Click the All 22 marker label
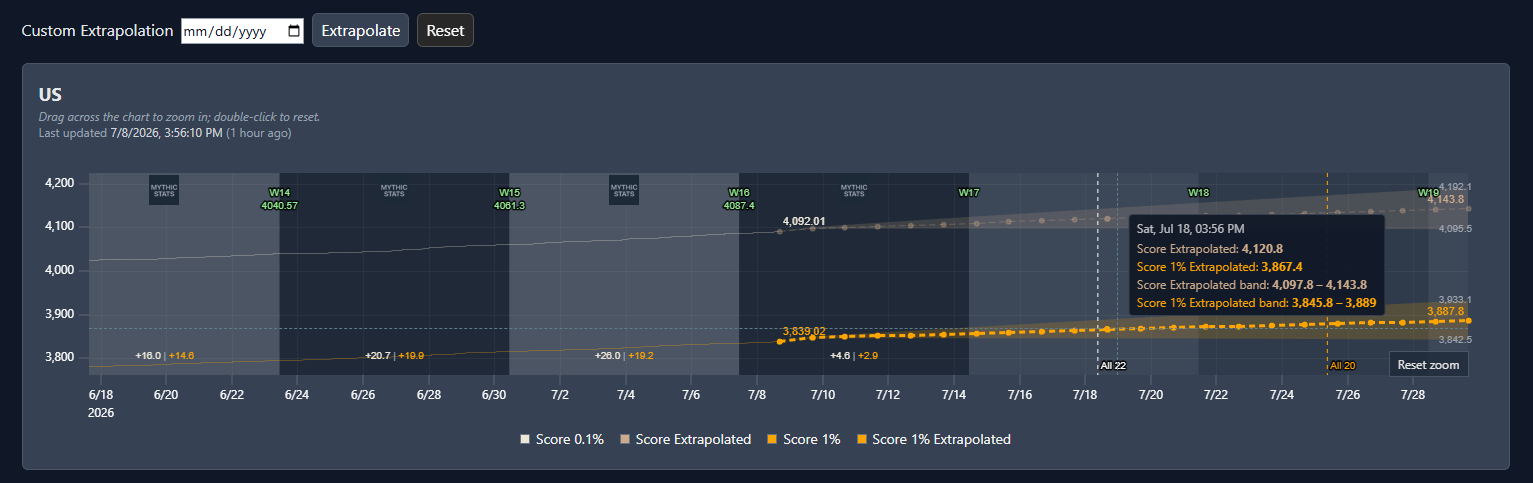Image resolution: width=1533 pixels, height=483 pixels. [1113, 365]
